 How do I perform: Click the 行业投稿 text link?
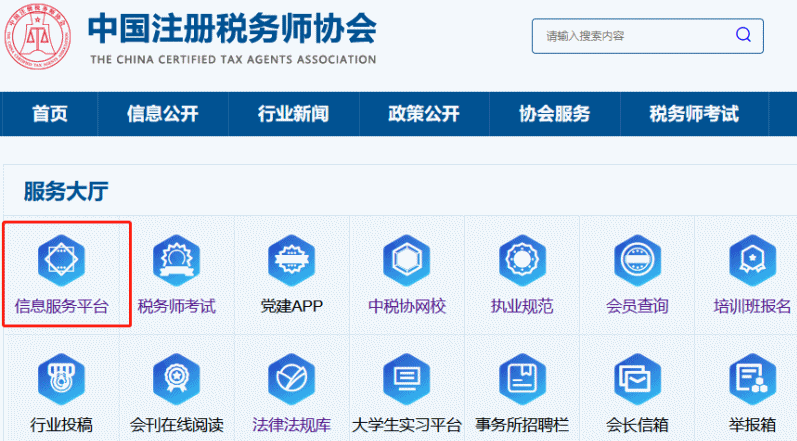pyautogui.click(x=62, y=425)
